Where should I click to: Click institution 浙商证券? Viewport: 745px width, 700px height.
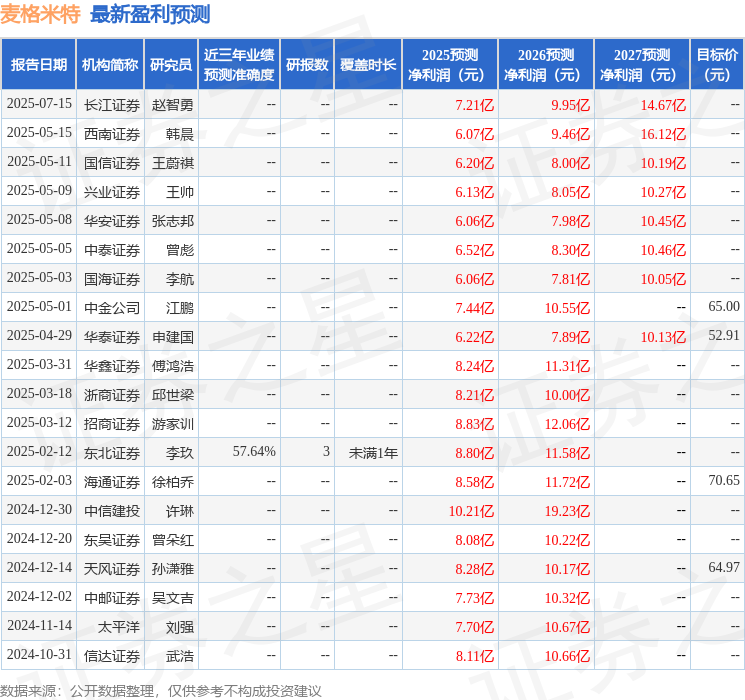point(112,395)
